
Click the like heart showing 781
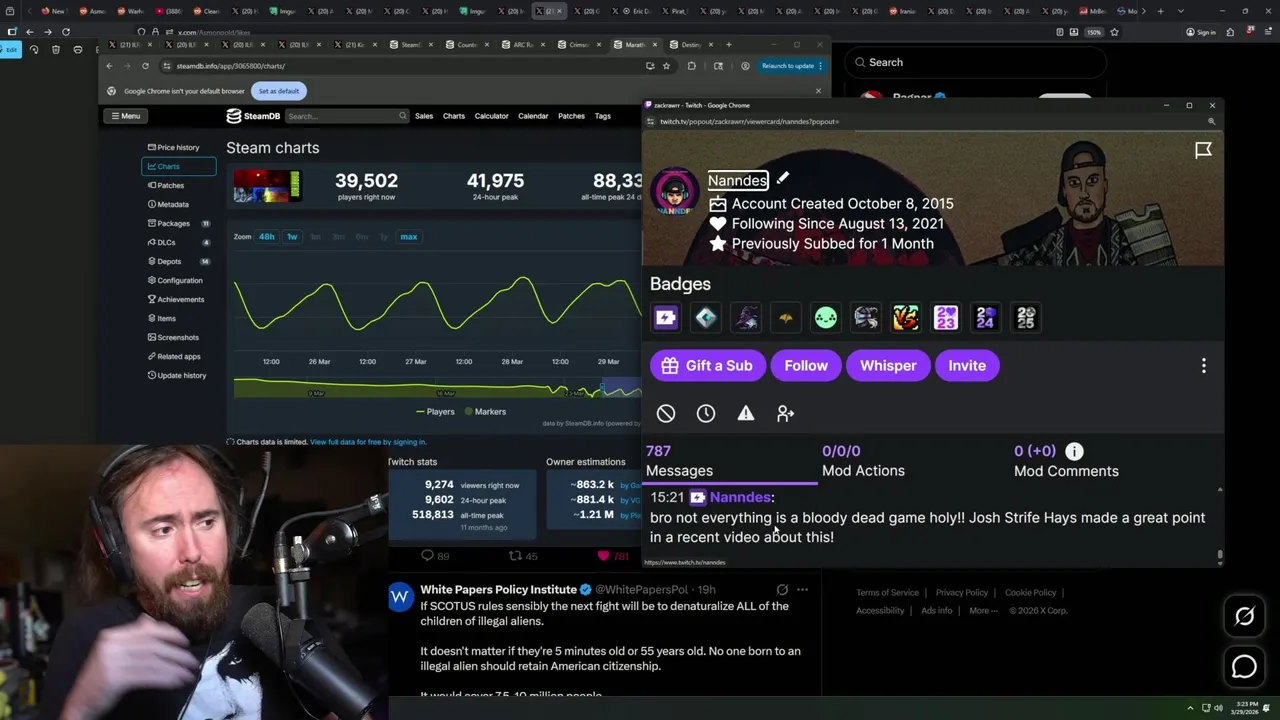[x=603, y=556]
